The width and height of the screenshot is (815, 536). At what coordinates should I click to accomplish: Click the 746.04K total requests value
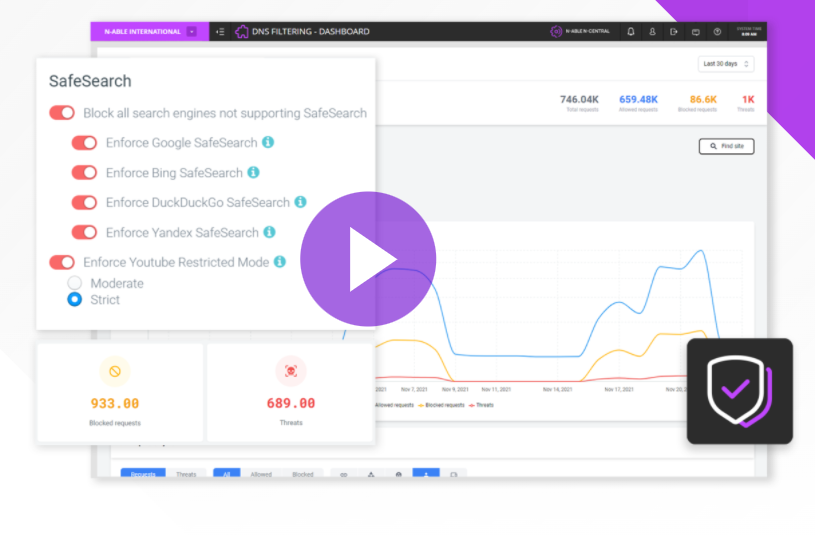pos(579,99)
